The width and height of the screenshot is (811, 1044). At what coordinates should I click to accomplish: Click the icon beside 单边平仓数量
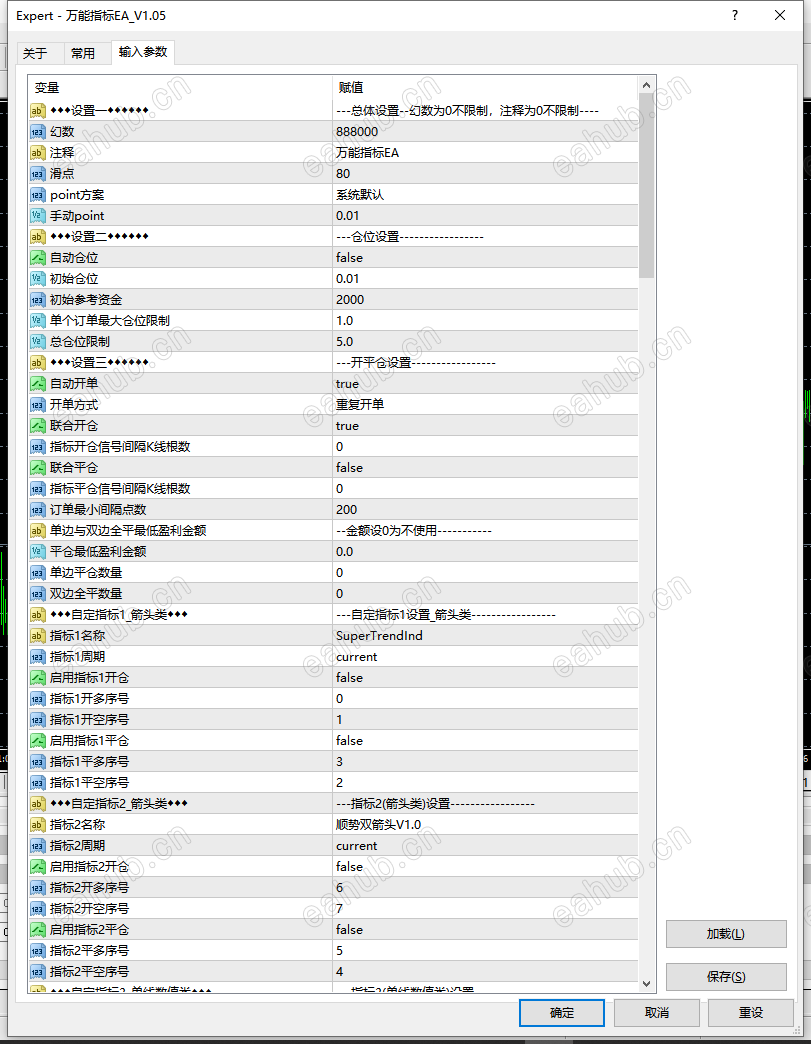click(37, 573)
